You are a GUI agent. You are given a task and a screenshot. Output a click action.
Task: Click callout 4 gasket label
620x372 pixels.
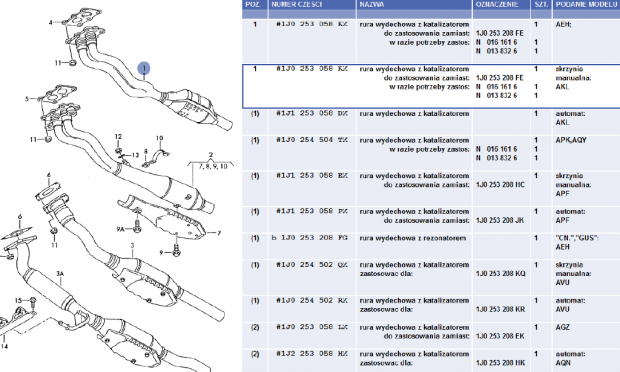[x=51, y=22]
